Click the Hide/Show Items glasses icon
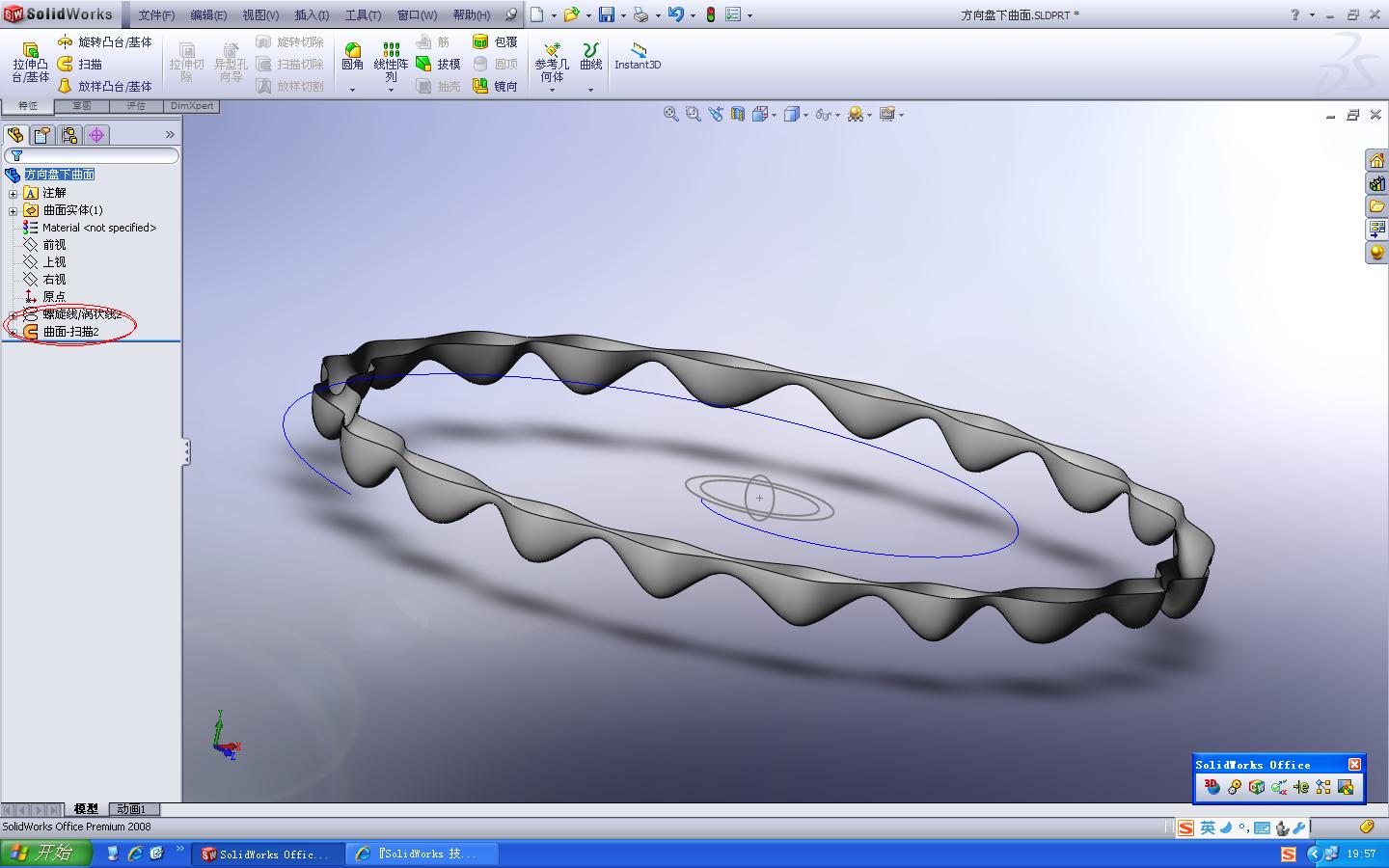 pos(823,114)
